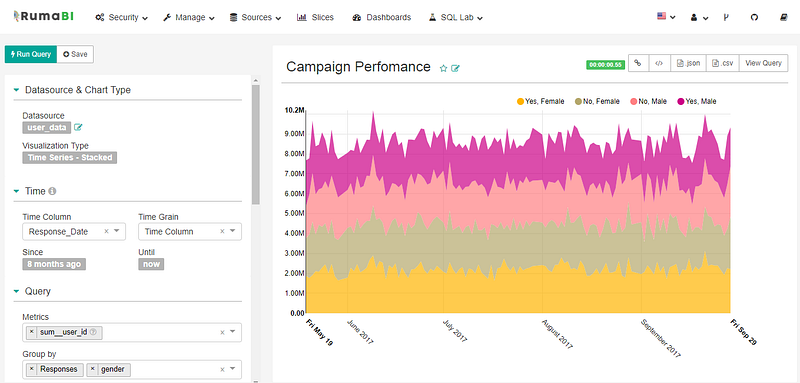Image resolution: width=800 pixels, height=383 pixels.
Task: Collapse the Datasource & Chart Type section
Action: (16, 90)
